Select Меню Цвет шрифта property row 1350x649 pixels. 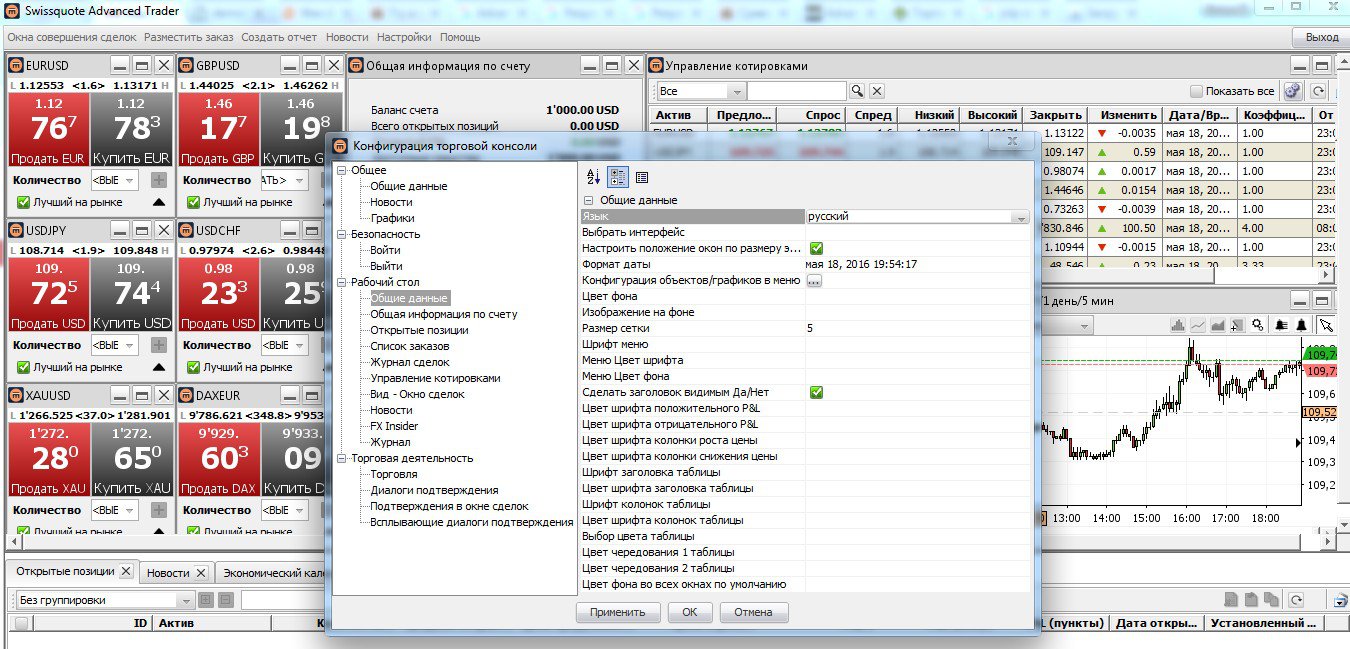click(x=805, y=360)
